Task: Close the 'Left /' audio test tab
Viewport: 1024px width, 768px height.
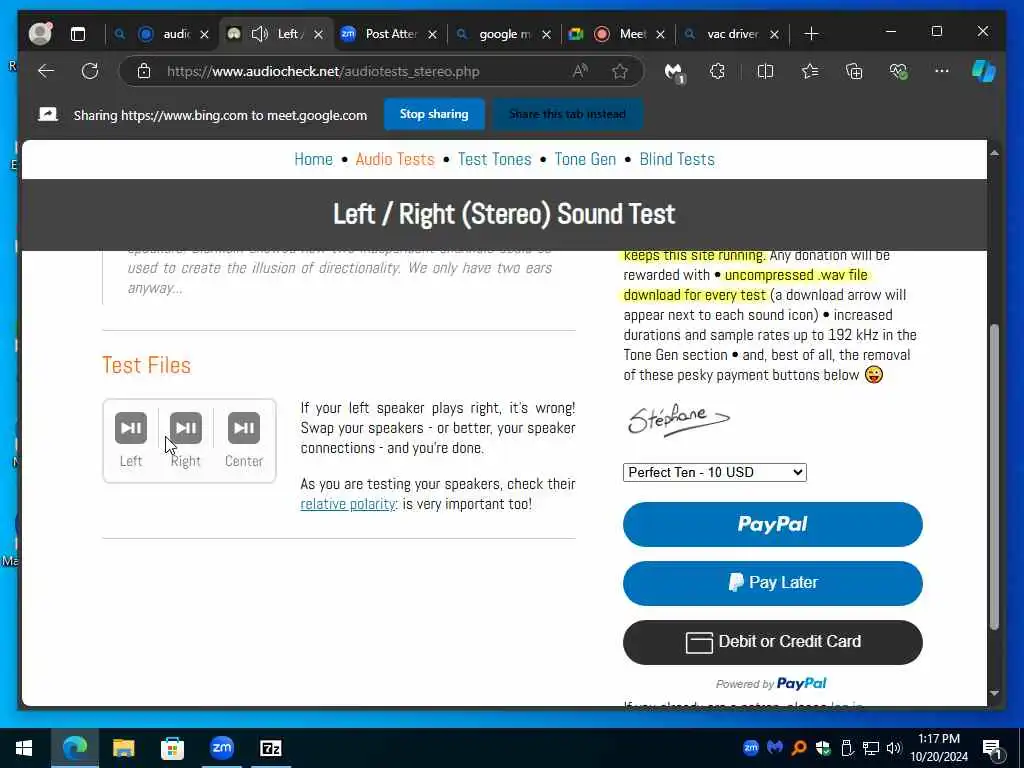Action: [318, 34]
